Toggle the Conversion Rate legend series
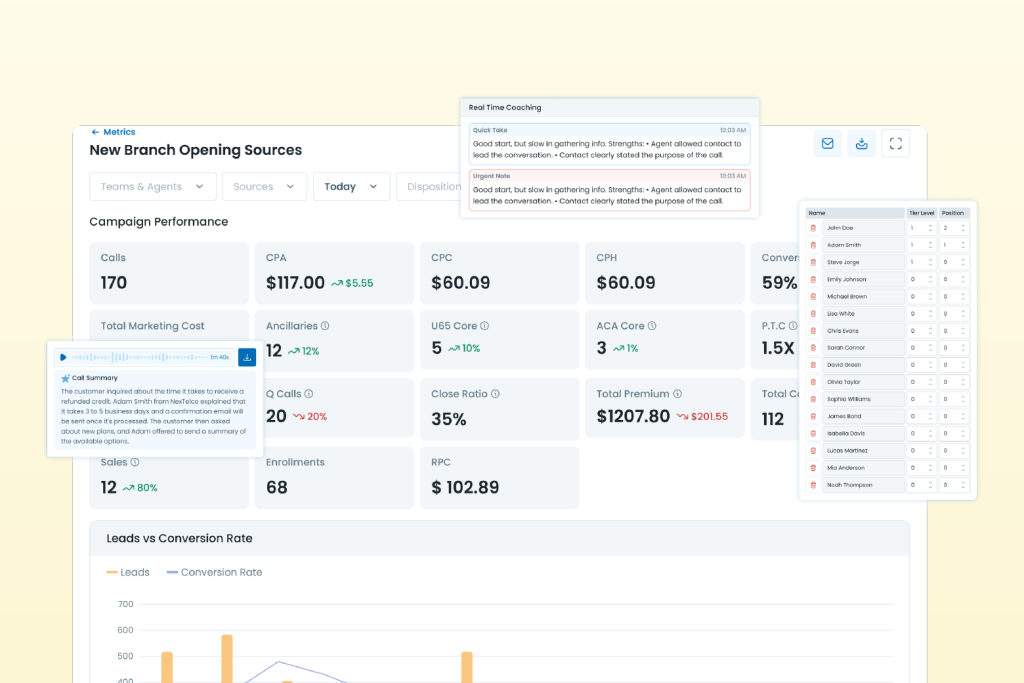This screenshot has height=683, width=1024. pyautogui.click(x=214, y=573)
